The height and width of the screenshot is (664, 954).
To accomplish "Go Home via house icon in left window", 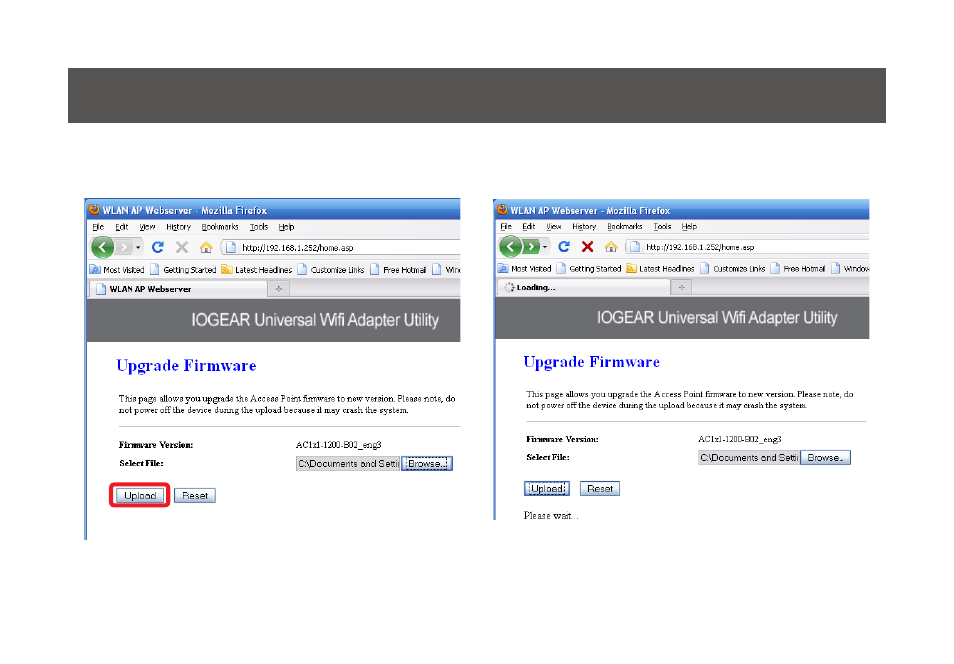I will [x=206, y=247].
